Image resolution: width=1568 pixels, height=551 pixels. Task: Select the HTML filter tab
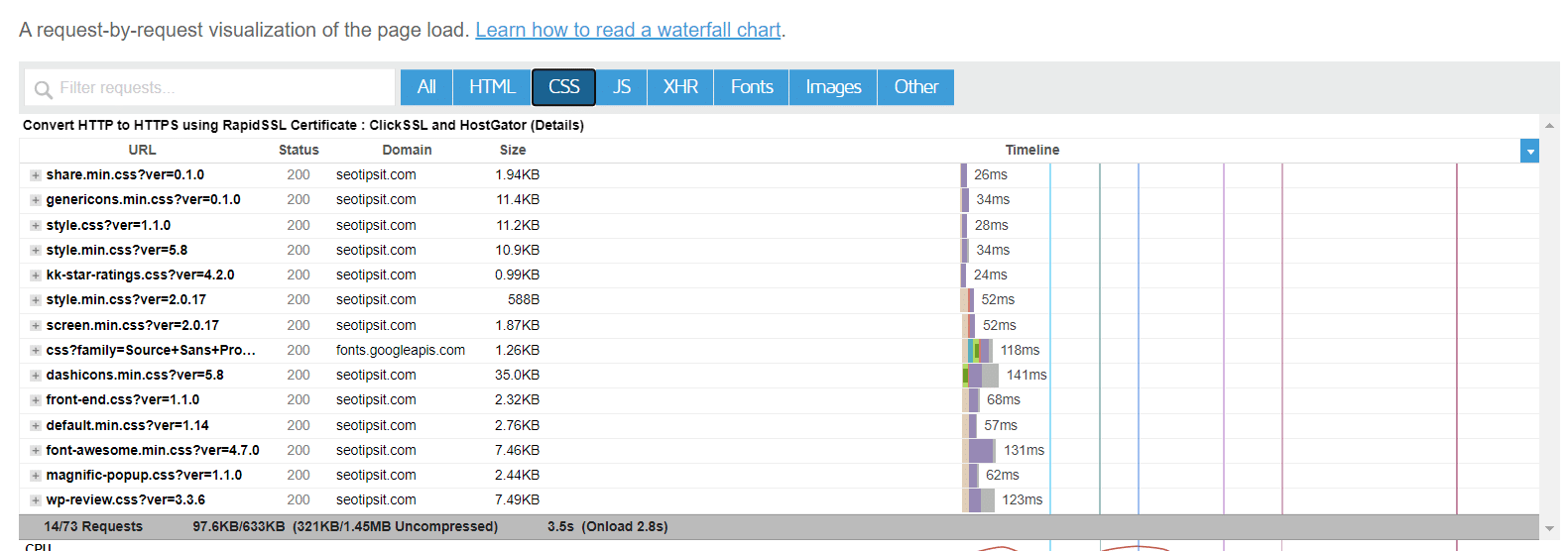pyautogui.click(x=492, y=87)
